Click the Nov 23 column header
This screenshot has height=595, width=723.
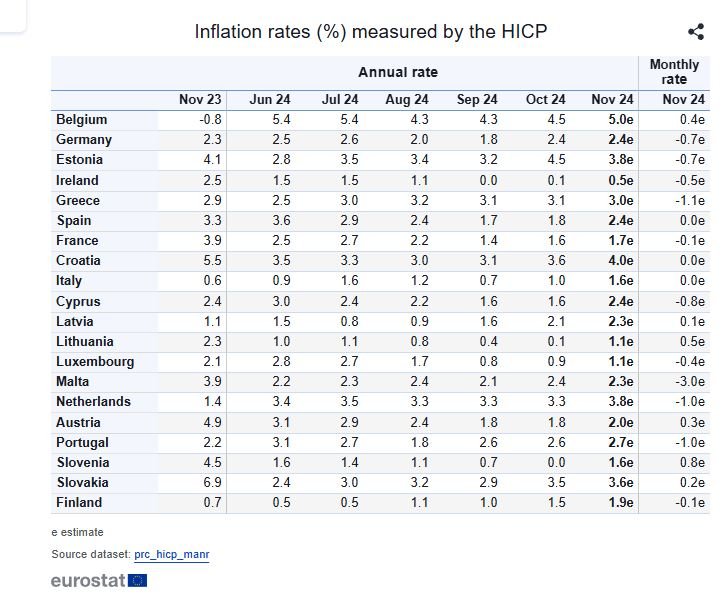(x=200, y=100)
